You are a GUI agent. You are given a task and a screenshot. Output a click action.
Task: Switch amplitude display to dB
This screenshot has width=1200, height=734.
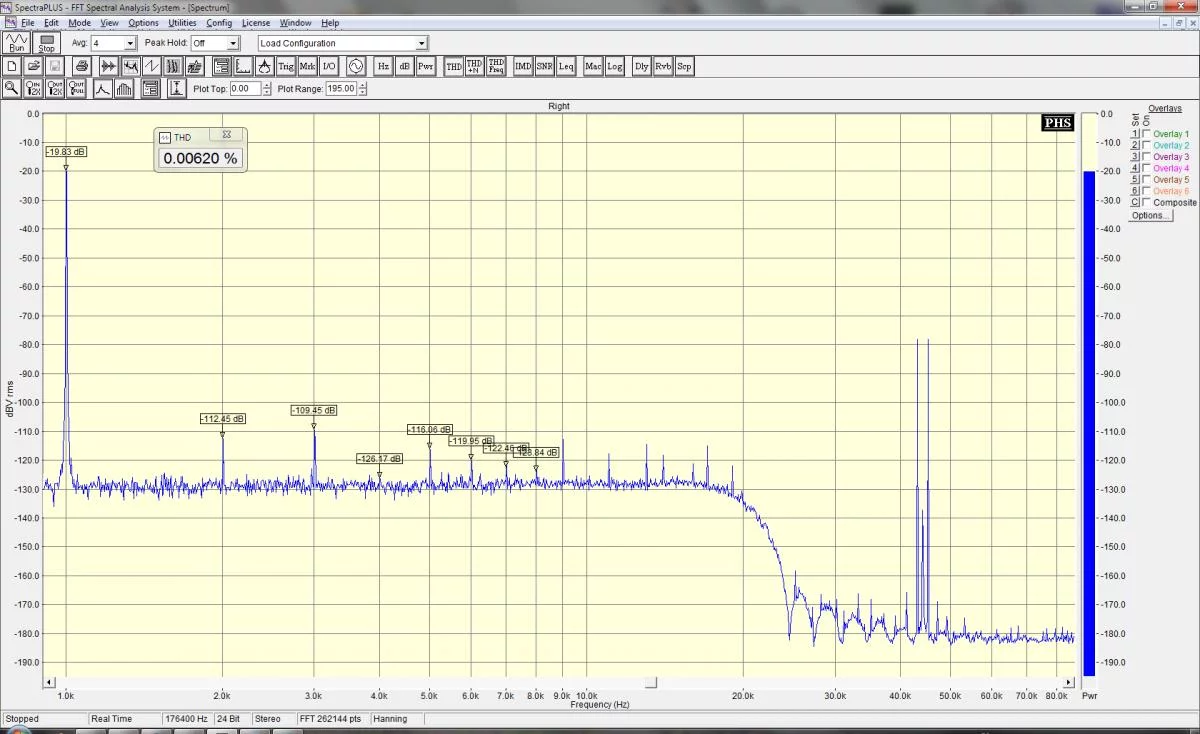click(x=405, y=66)
